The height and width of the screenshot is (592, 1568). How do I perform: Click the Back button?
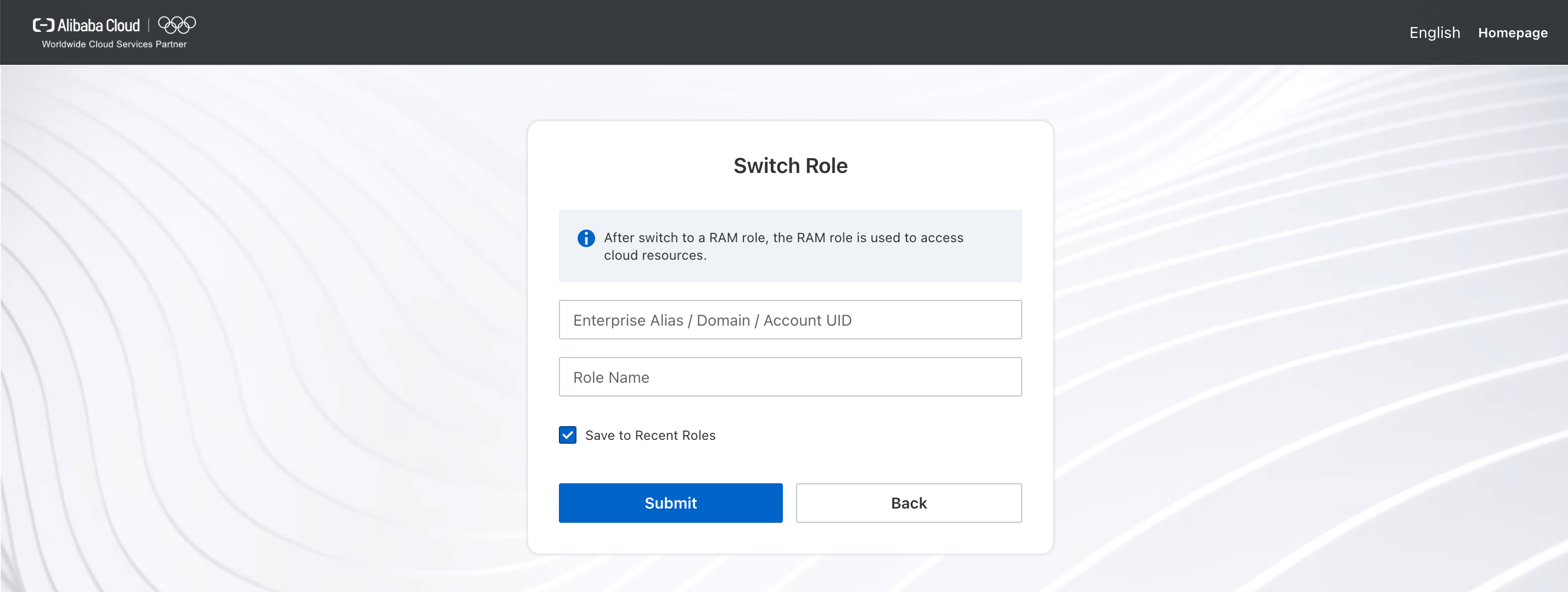(x=909, y=503)
